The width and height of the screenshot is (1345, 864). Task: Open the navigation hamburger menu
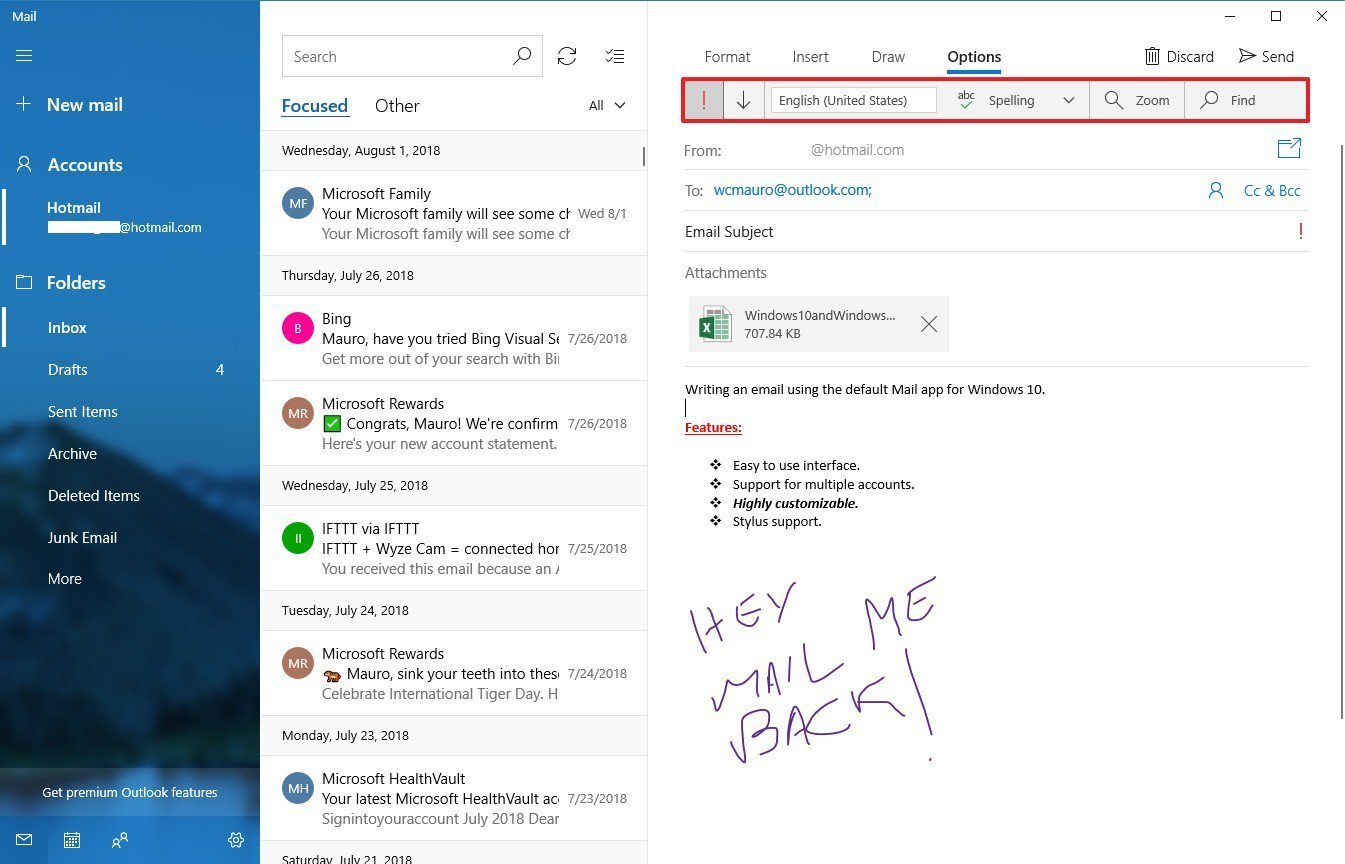24,55
